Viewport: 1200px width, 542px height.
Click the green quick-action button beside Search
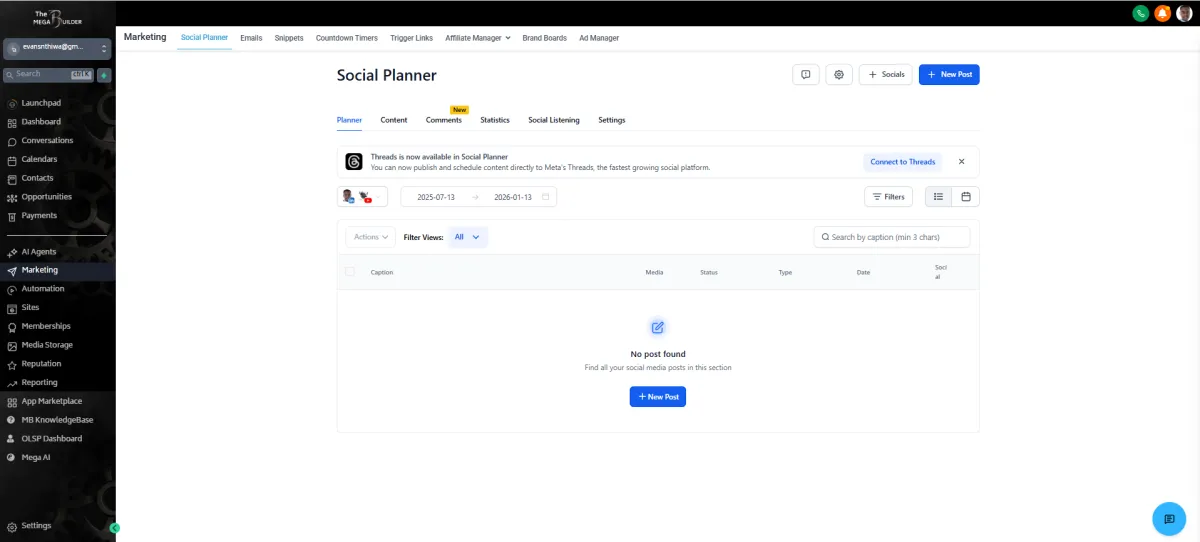104,75
